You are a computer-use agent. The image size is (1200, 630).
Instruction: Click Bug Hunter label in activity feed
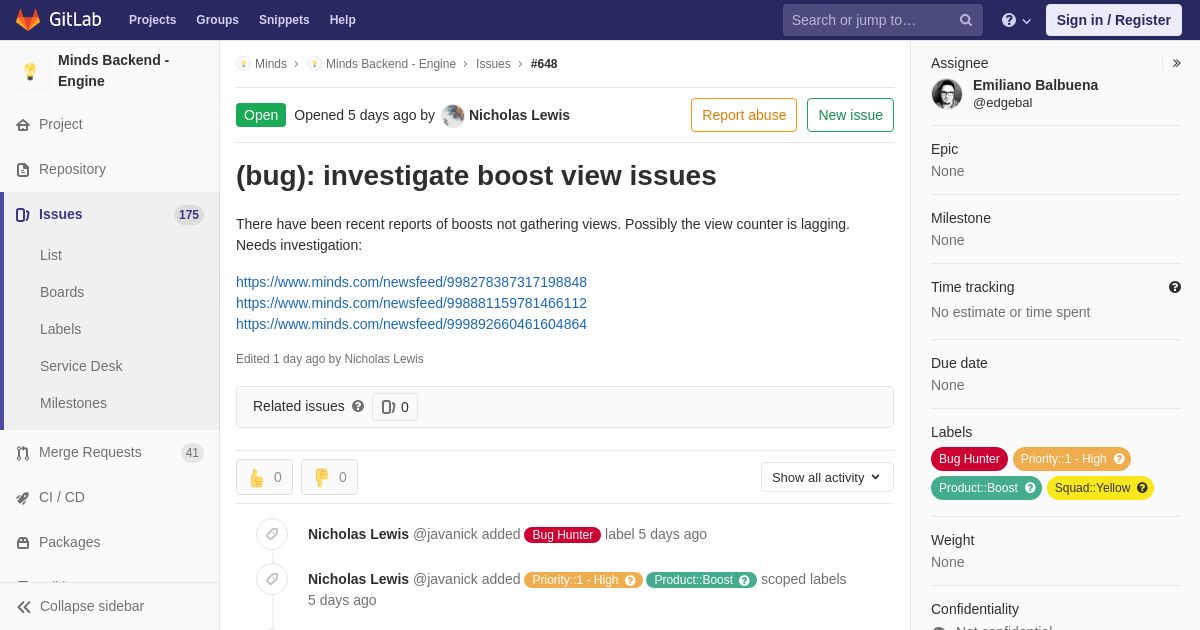pyautogui.click(x=562, y=535)
